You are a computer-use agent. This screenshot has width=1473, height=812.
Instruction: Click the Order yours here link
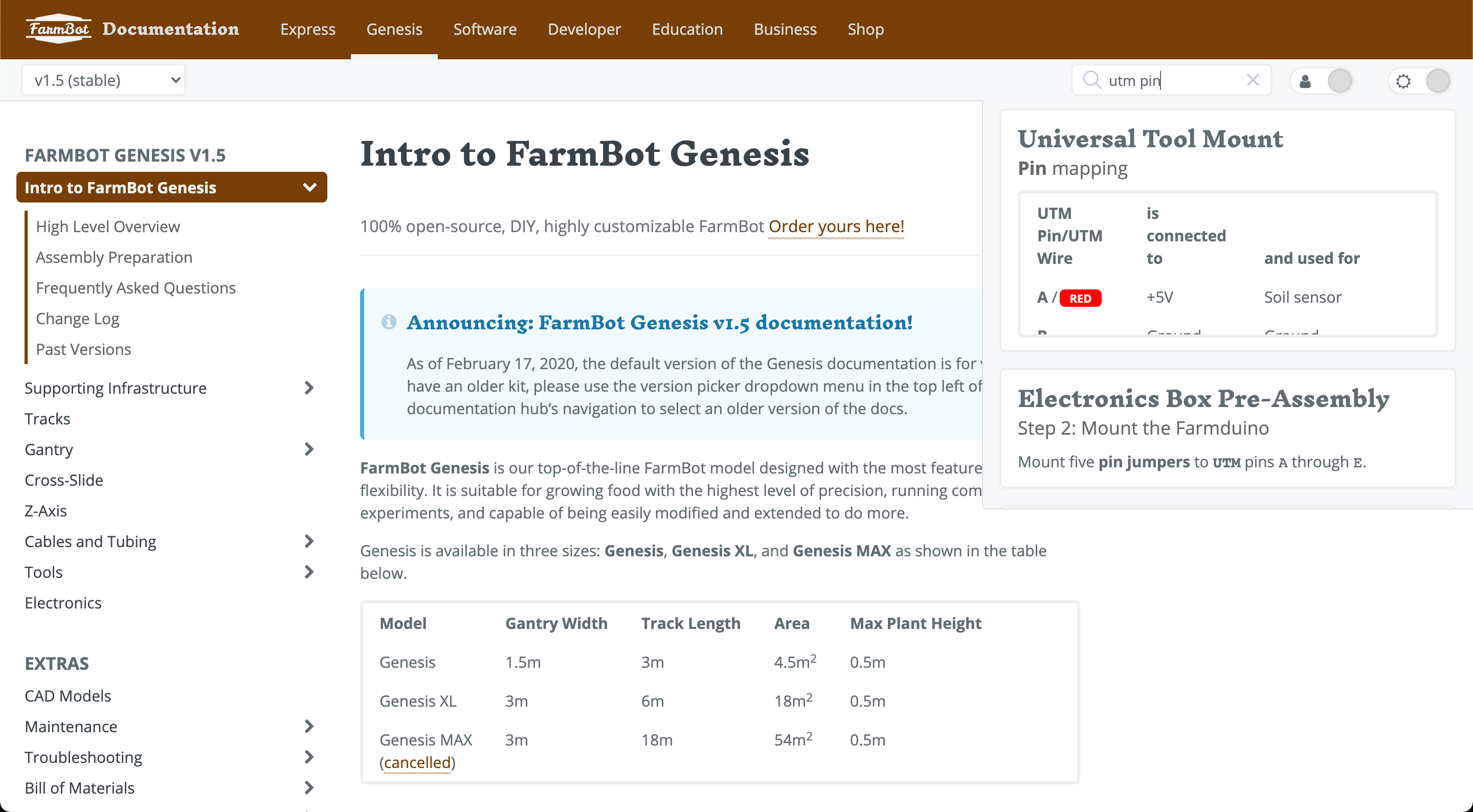tap(836, 226)
